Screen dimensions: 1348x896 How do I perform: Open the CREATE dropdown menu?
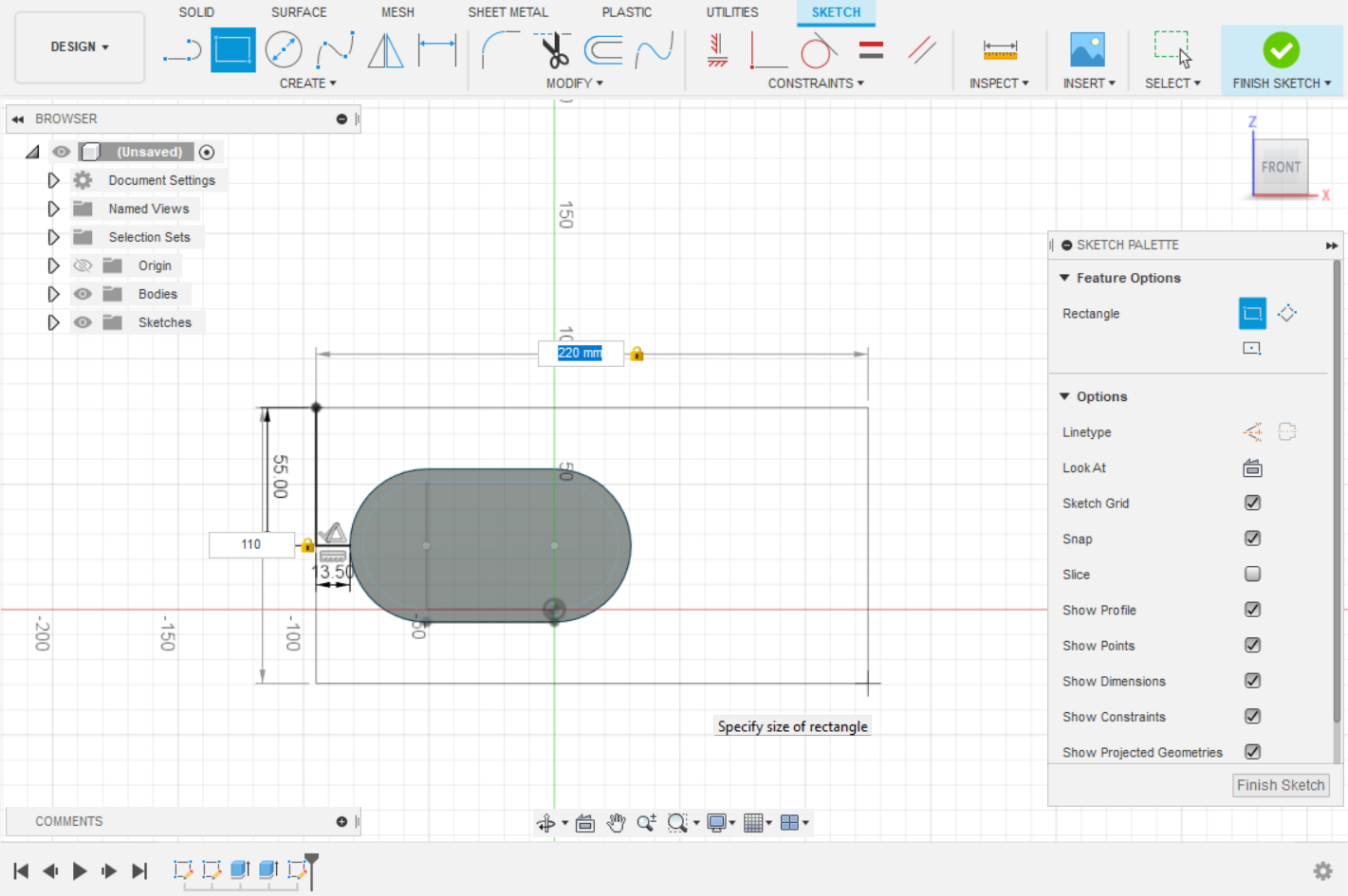(307, 82)
